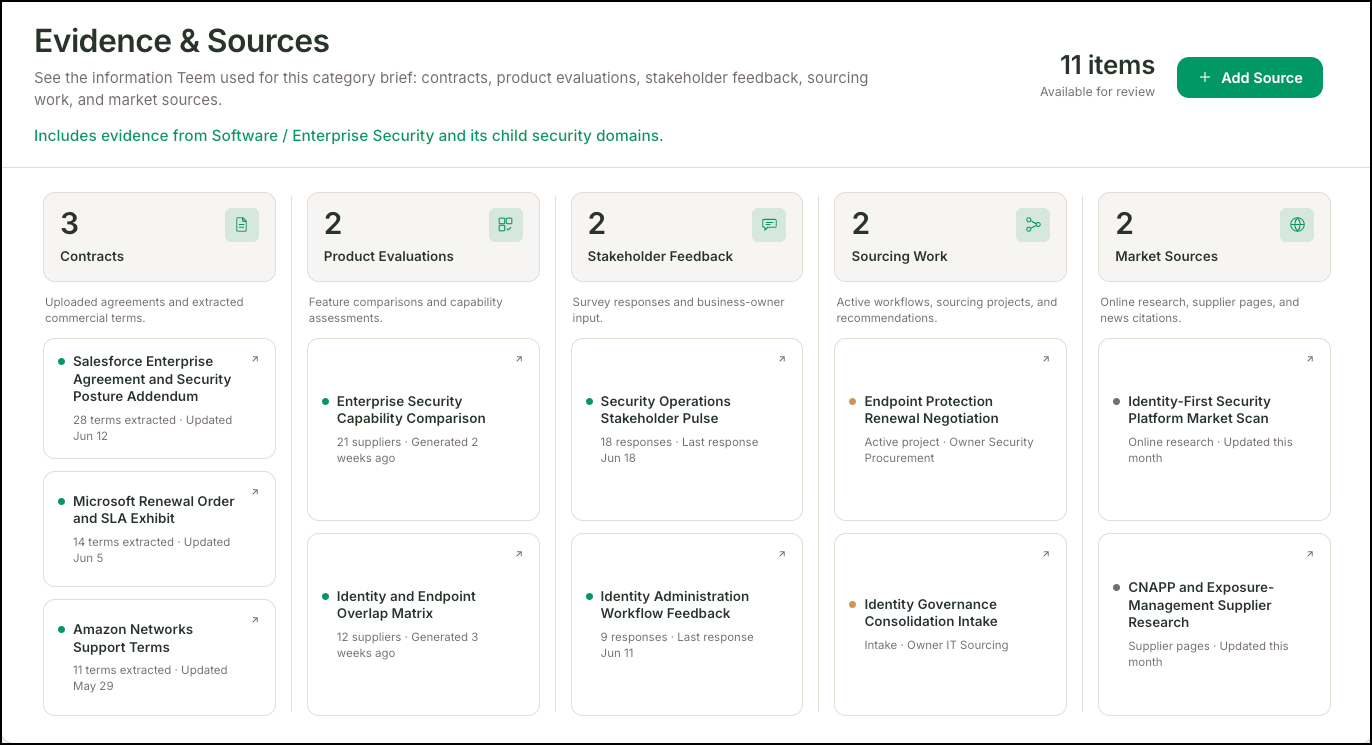This screenshot has width=1372, height=745.
Task: Click the Sourcing Work workflow icon
Action: pos(1033,225)
